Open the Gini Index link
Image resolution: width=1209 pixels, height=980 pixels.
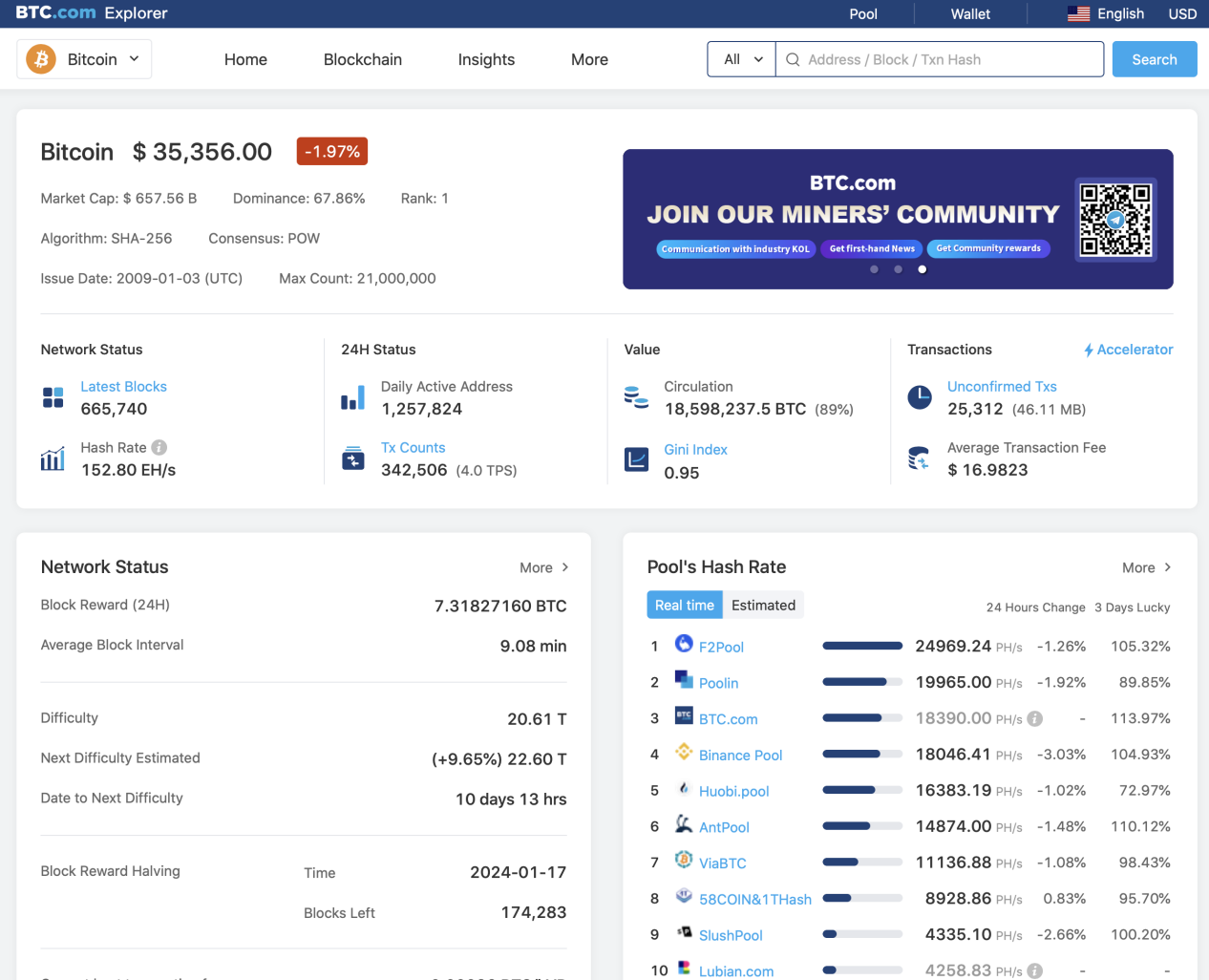coord(695,450)
